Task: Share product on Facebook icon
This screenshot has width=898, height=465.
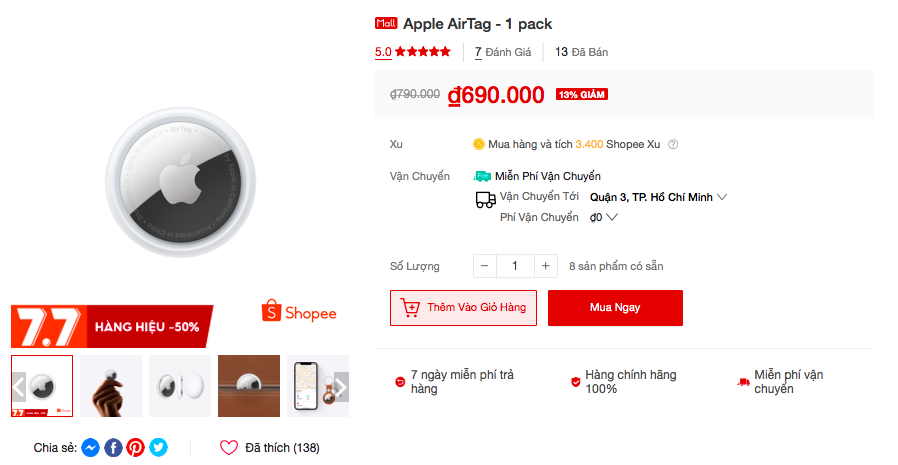Action: pyautogui.click(x=113, y=447)
